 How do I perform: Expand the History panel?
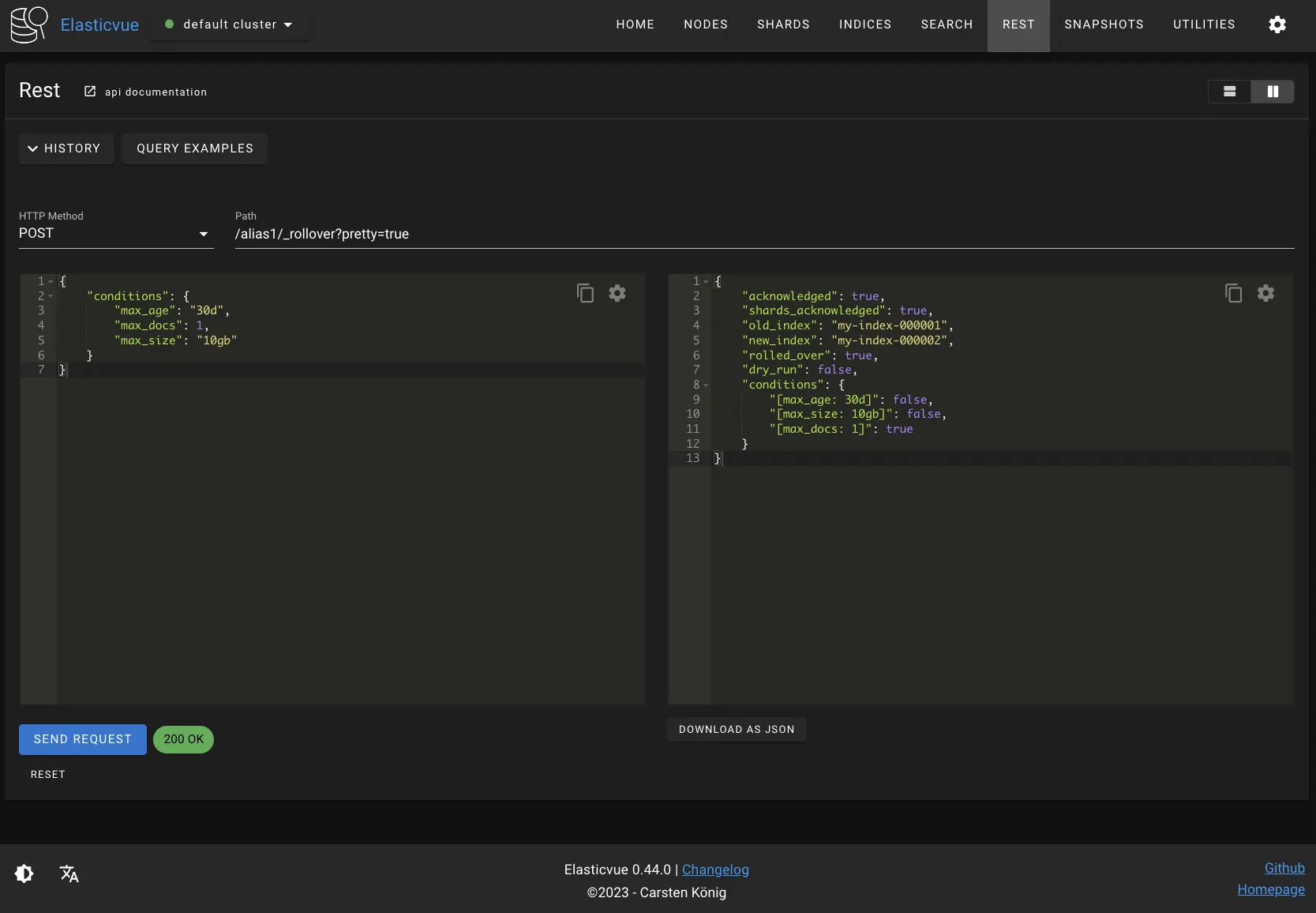click(66, 148)
